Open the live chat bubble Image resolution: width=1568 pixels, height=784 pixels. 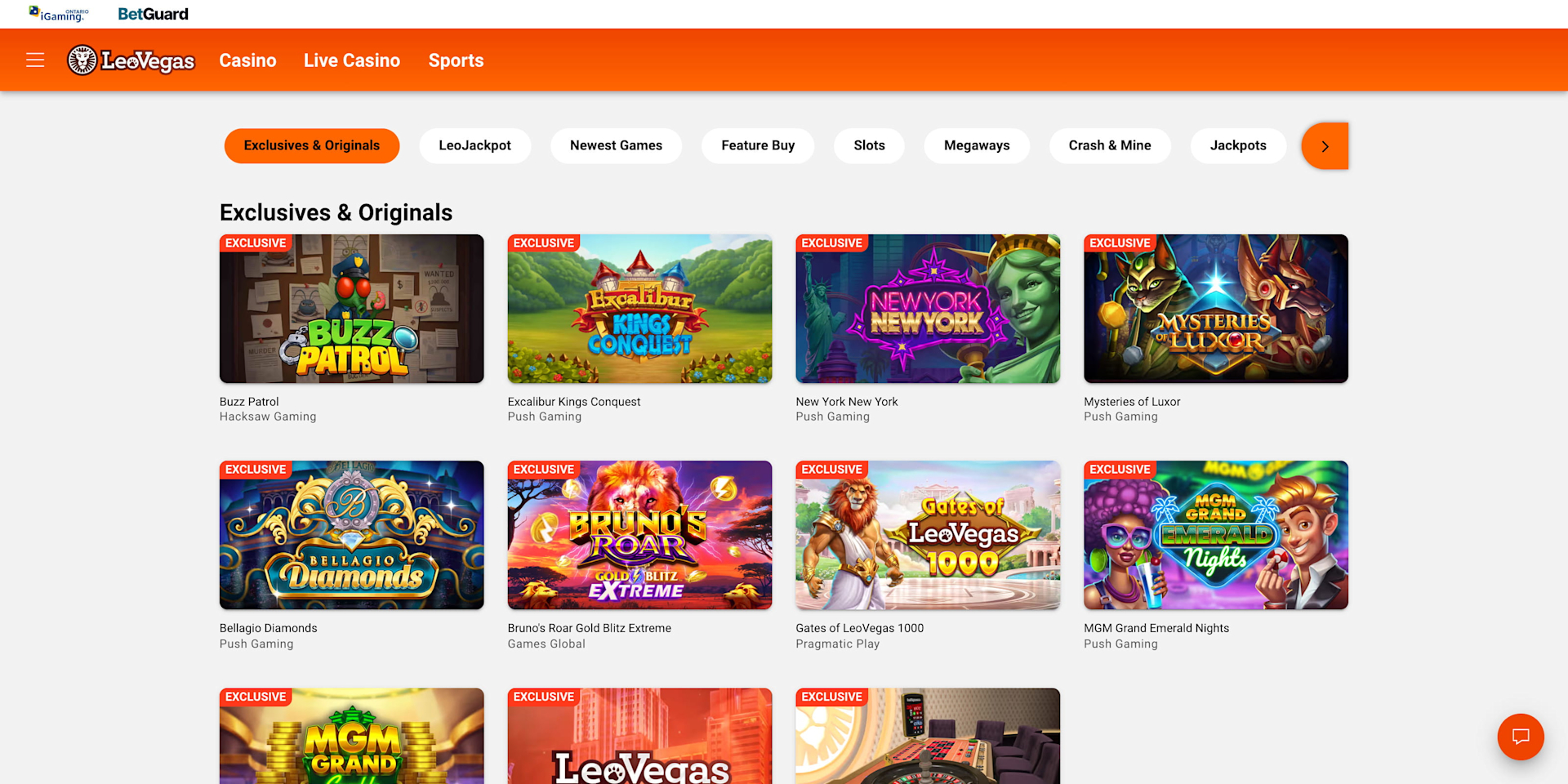(x=1521, y=737)
